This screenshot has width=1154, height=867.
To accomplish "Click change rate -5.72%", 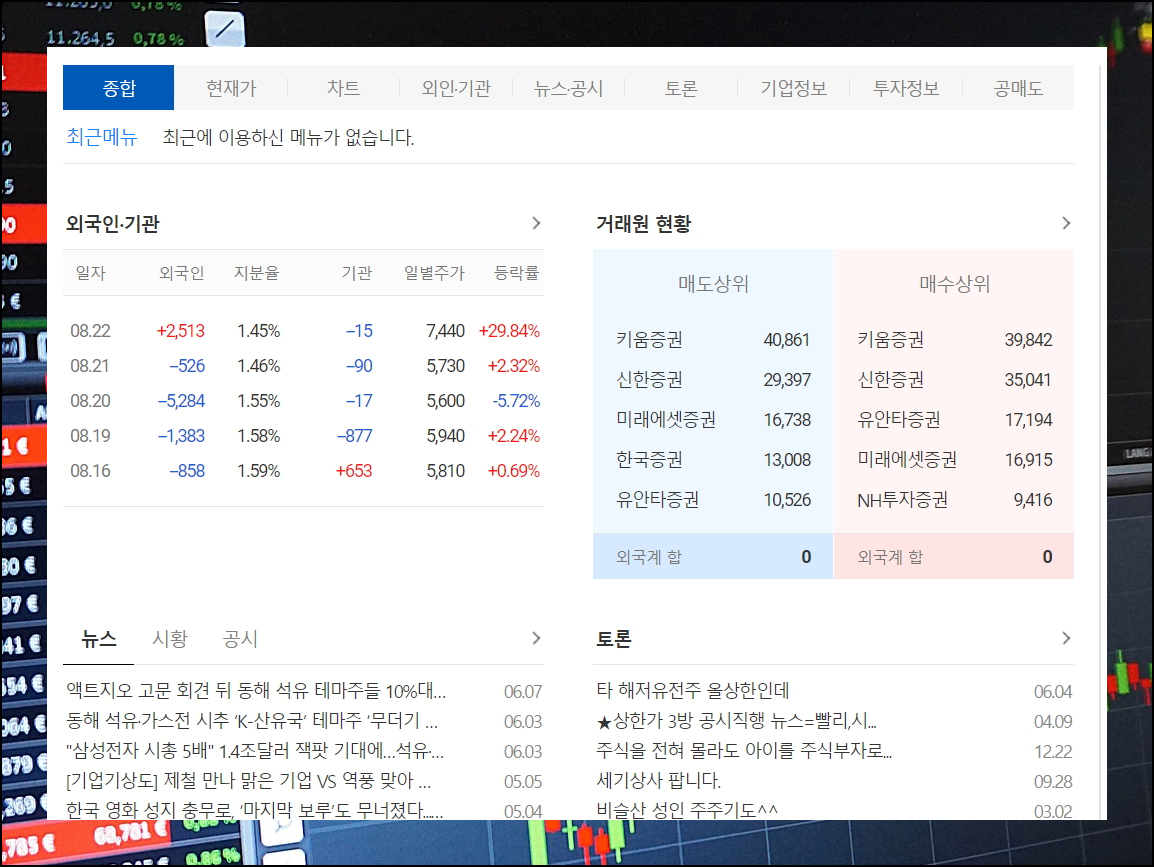I will tap(516, 400).
